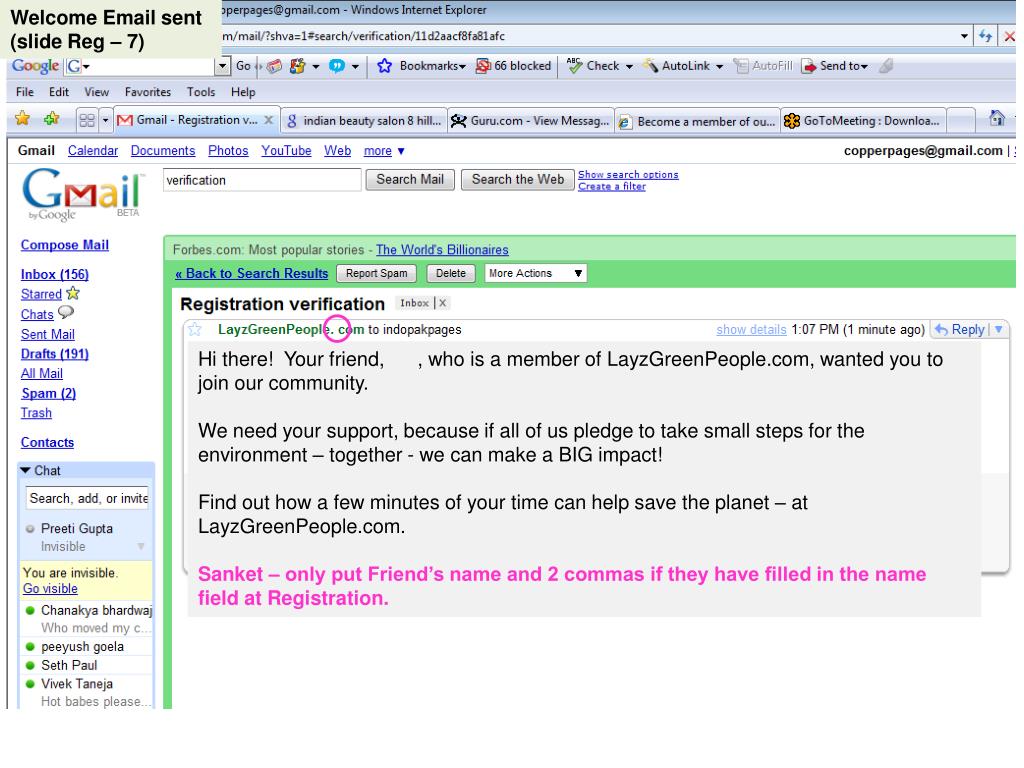
Task: Click the spell Check icon
Action: click(x=574, y=65)
